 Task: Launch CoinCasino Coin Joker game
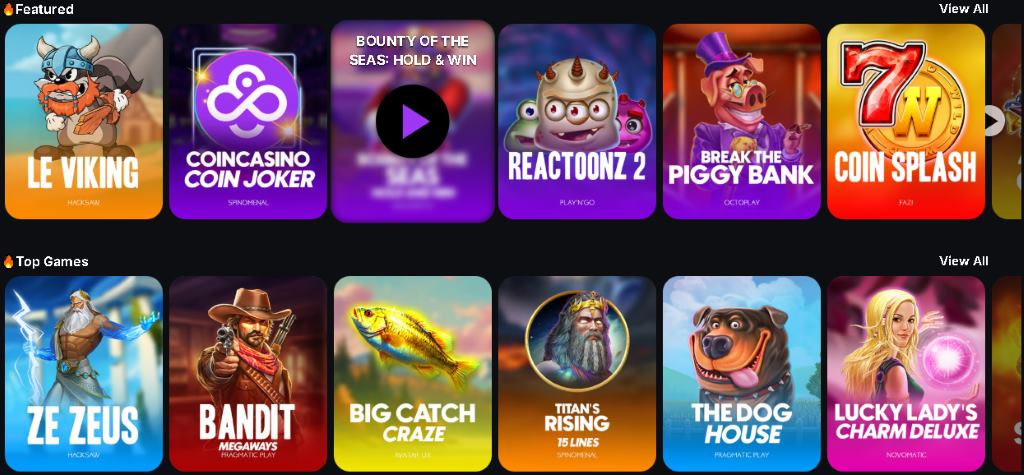[x=248, y=122]
